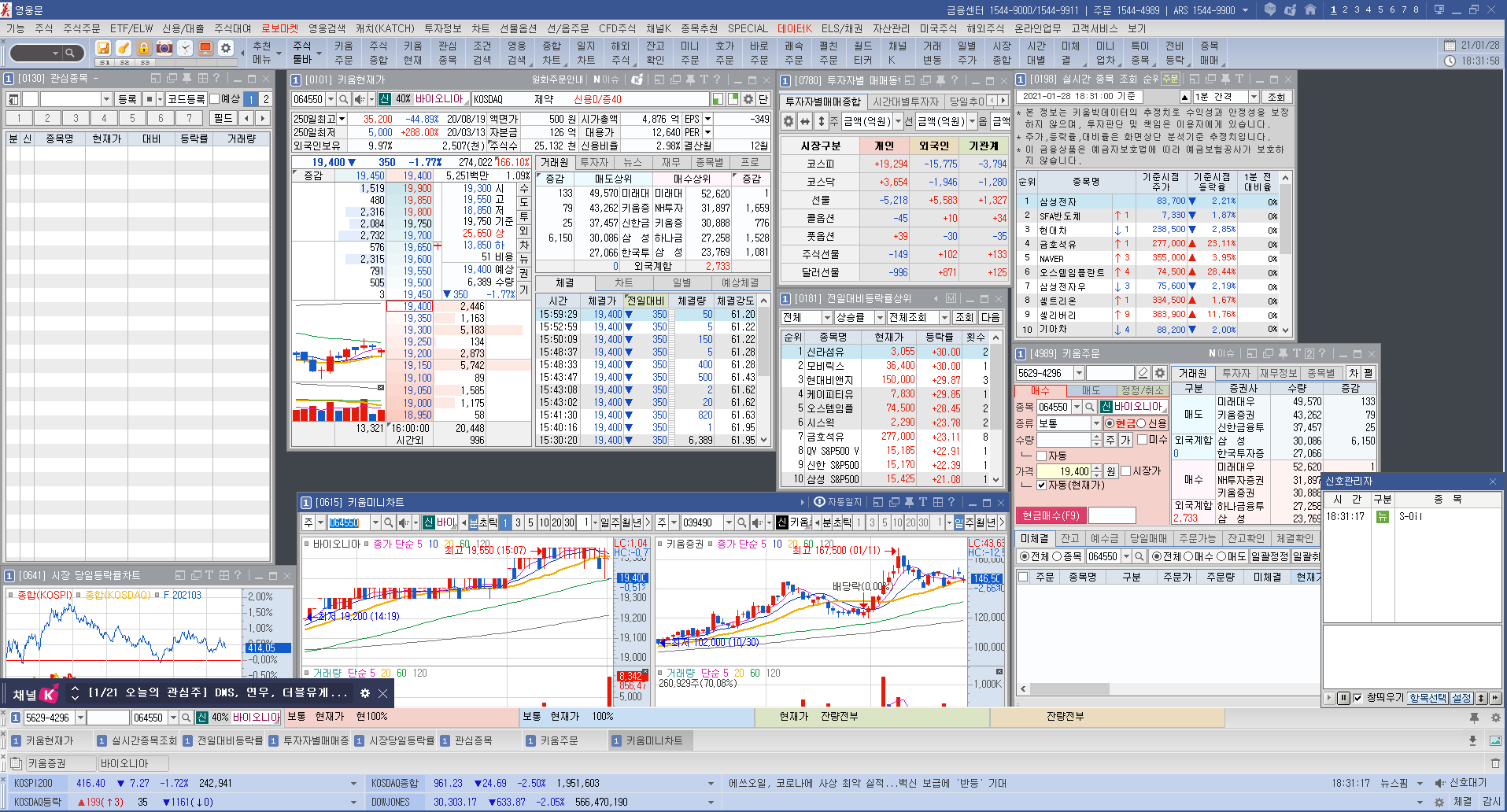Open 1분 간격 dropdown in 실시간 종목 조회
1507x812 pixels.
1254,97
